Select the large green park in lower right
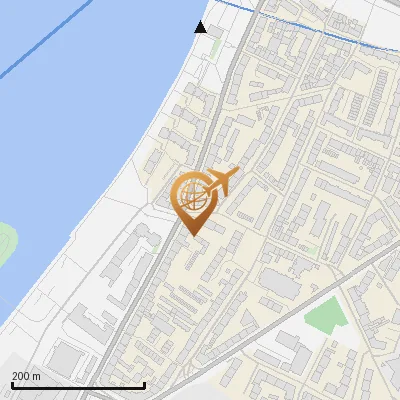The width and height of the screenshot is (400, 400). (x=326, y=315)
